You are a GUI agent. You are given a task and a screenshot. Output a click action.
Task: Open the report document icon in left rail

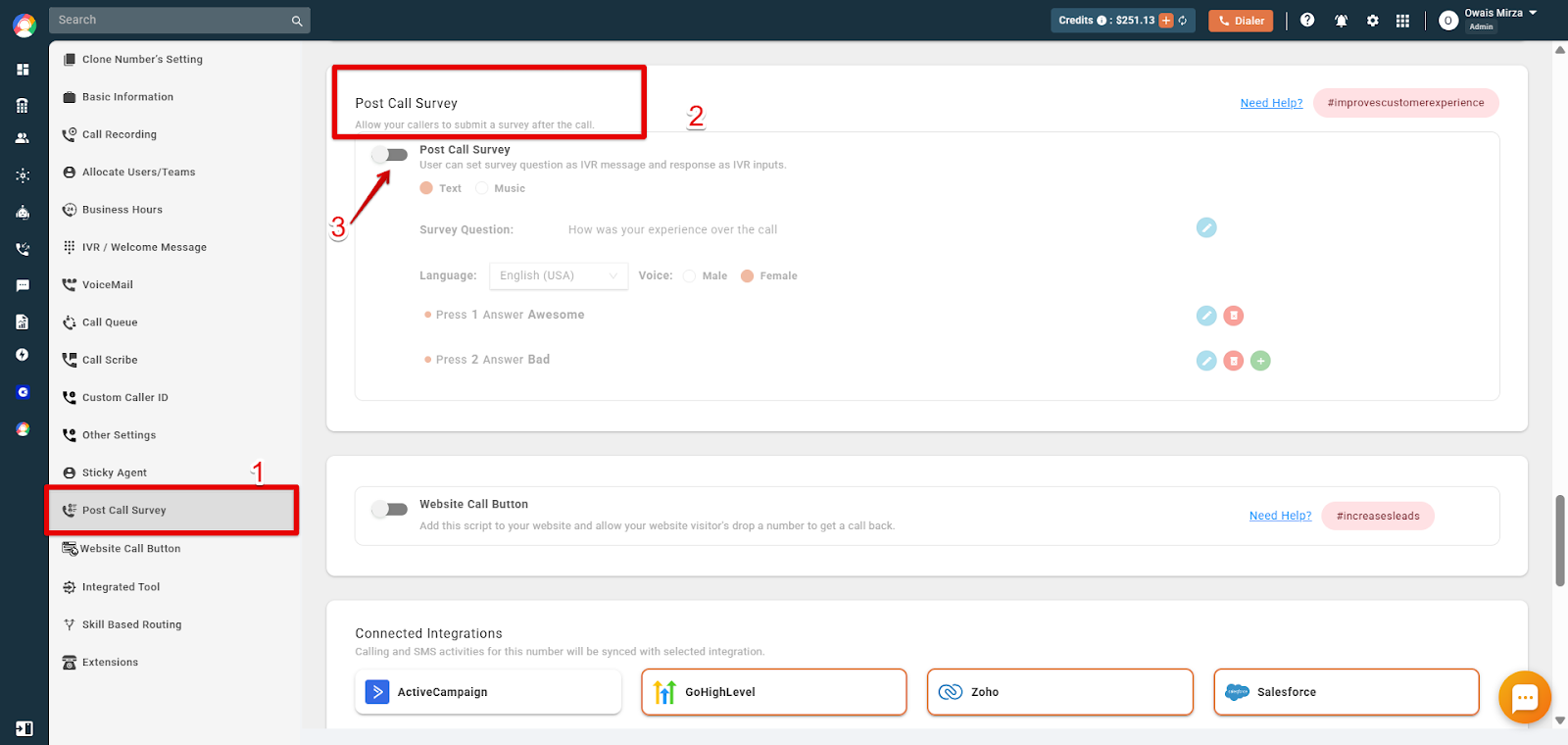(x=23, y=322)
